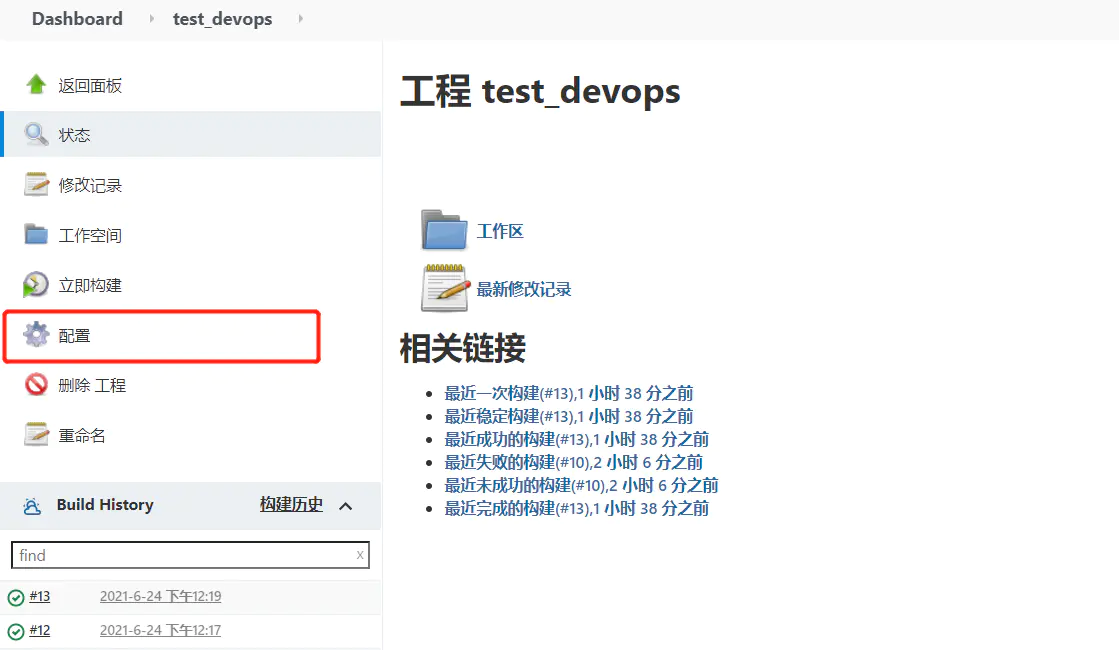Open the last failed build #10 link

(x=573, y=462)
